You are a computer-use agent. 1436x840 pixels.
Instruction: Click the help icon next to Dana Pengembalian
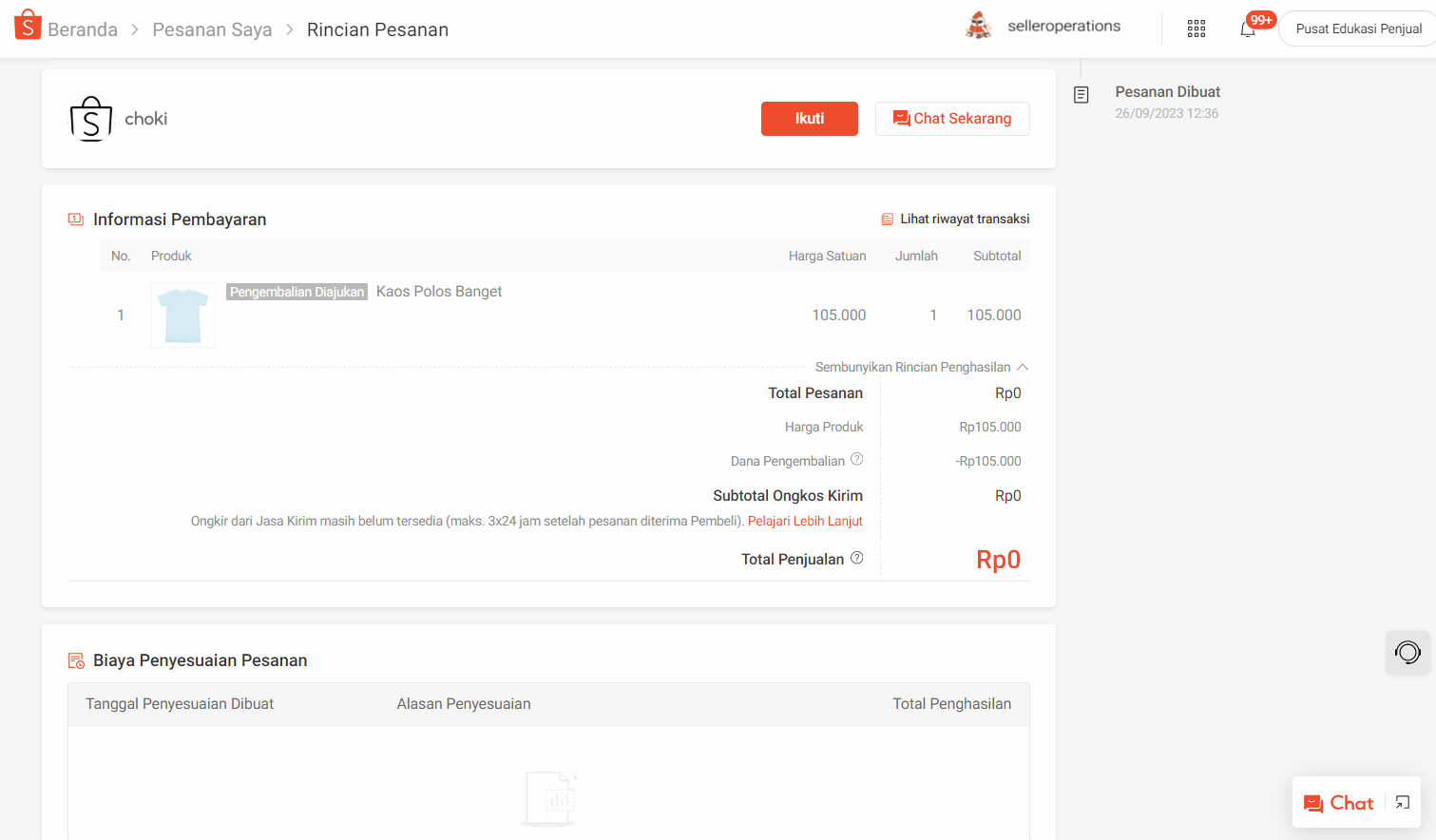tap(857, 459)
